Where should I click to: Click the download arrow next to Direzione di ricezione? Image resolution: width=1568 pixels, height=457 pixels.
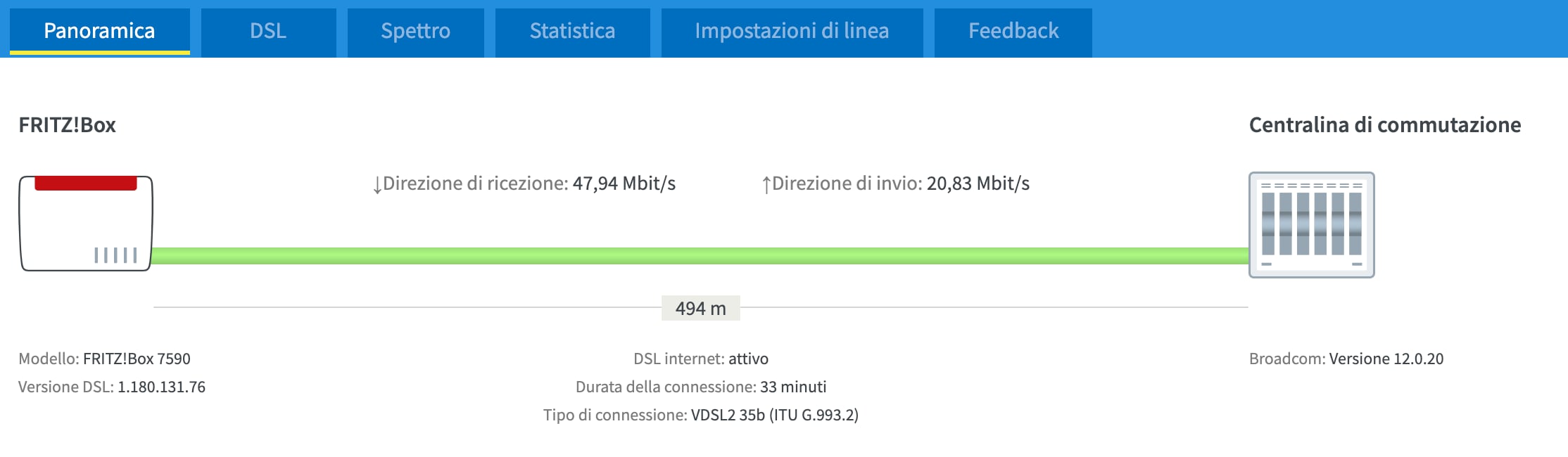377,184
